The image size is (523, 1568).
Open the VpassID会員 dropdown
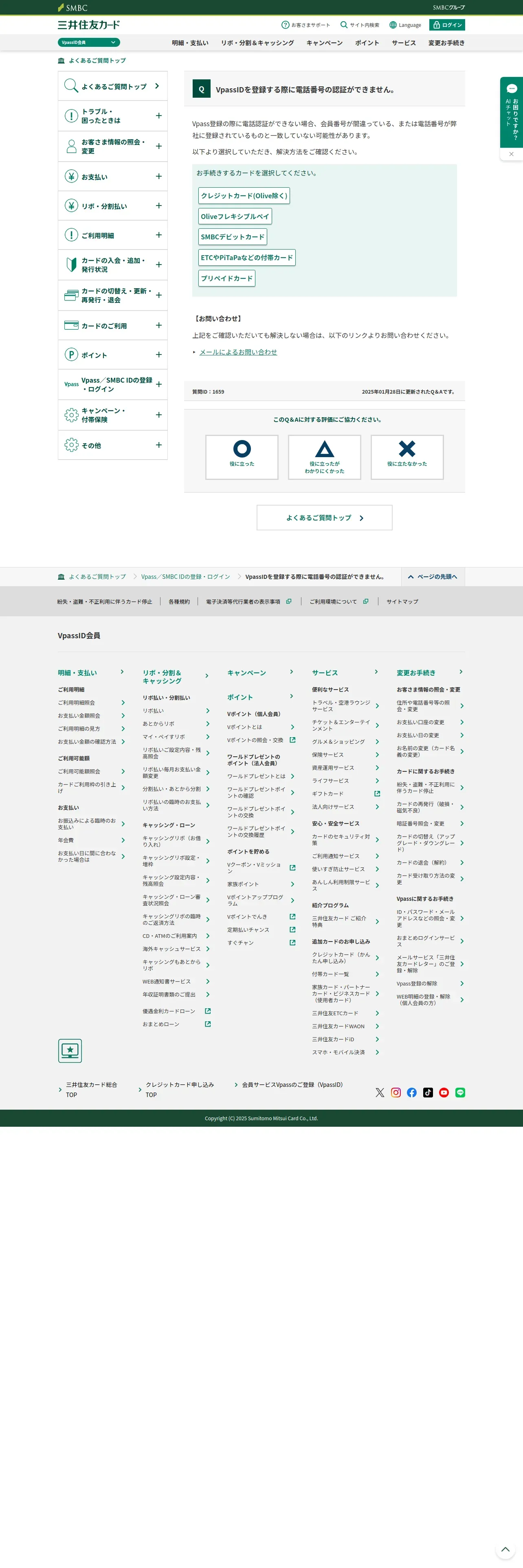(x=89, y=43)
